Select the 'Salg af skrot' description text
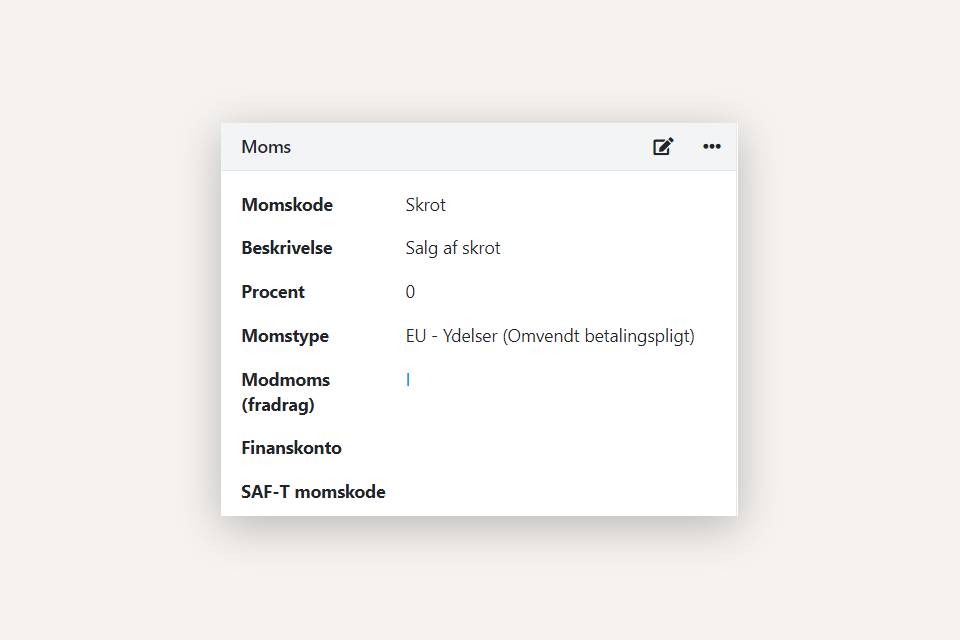960x640 pixels. pyautogui.click(x=453, y=248)
